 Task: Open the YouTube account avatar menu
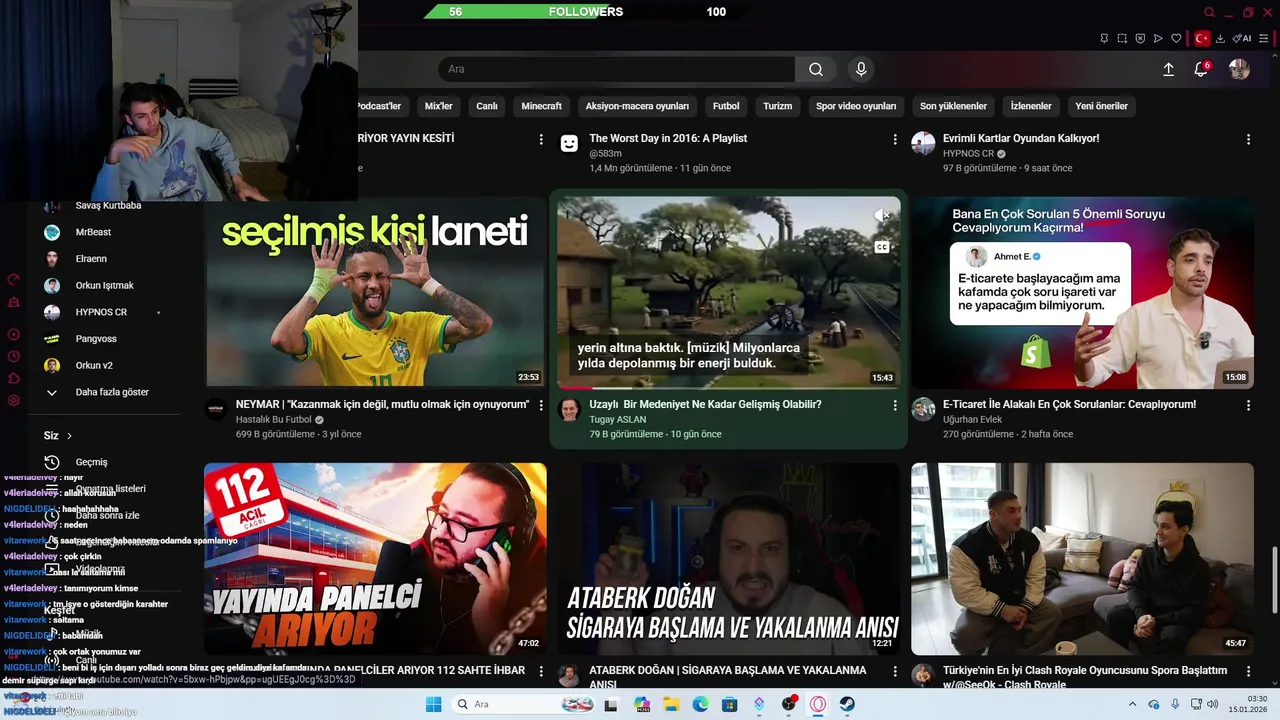[1239, 69]
